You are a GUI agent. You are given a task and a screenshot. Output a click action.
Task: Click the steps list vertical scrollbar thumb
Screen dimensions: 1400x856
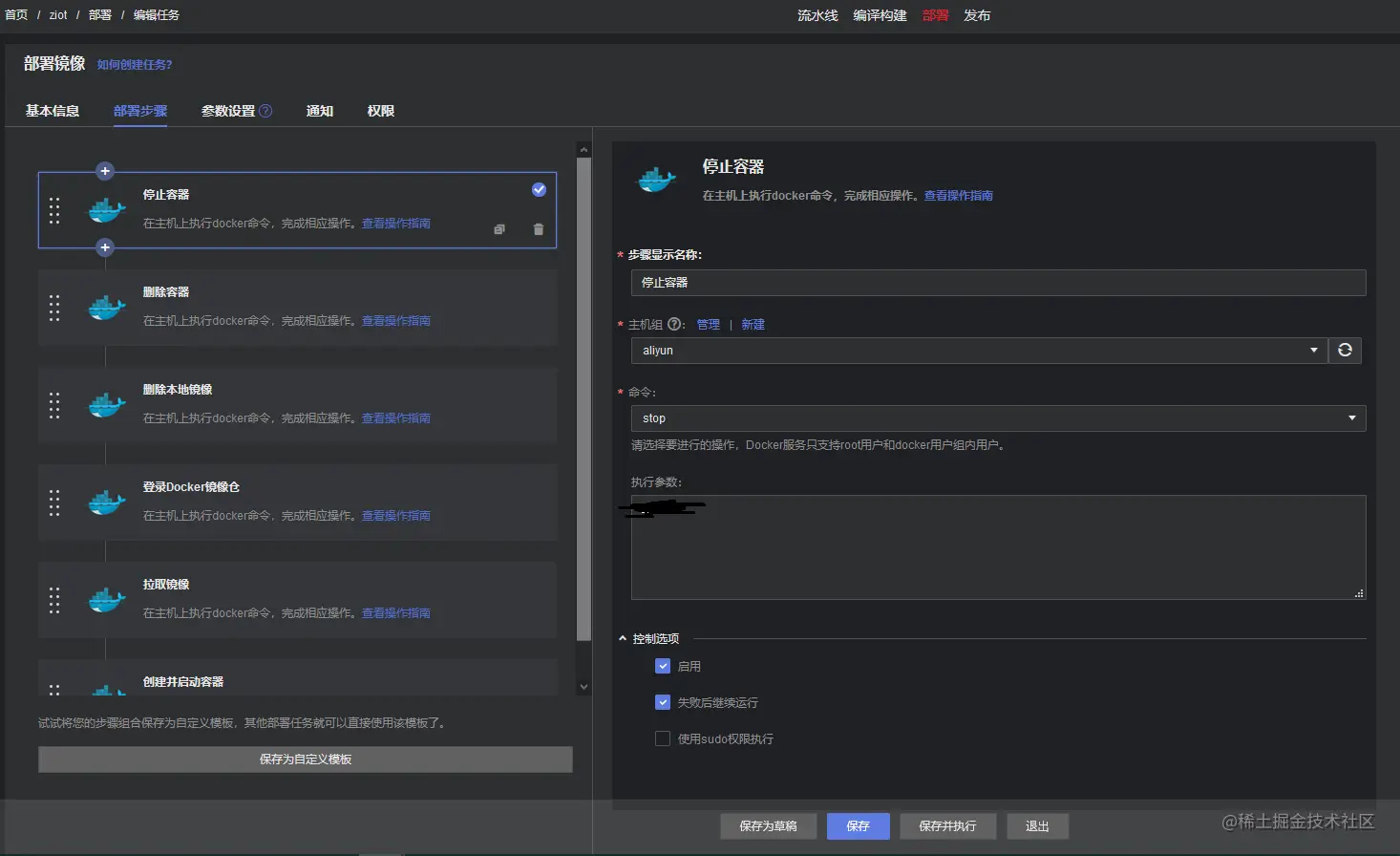point(584,399)
